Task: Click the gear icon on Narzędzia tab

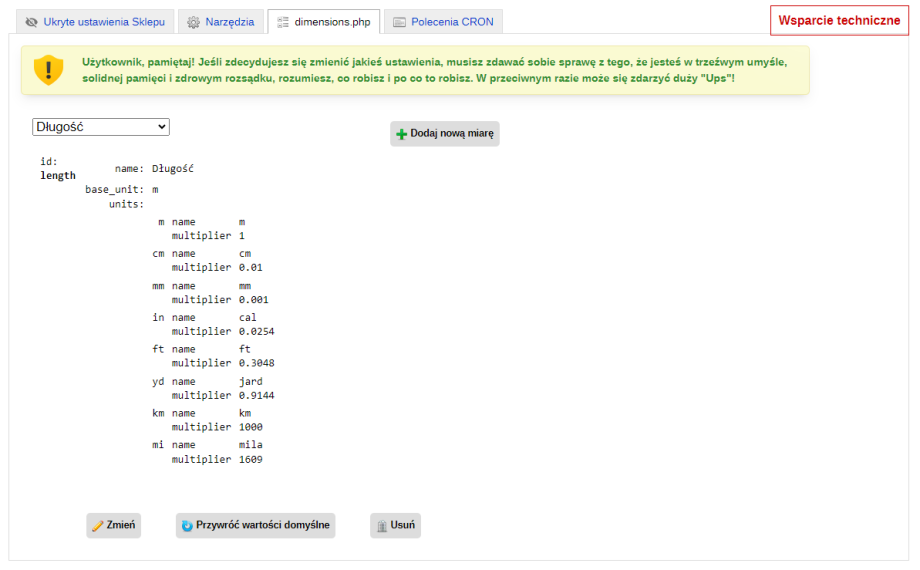Action: (194, 21)
